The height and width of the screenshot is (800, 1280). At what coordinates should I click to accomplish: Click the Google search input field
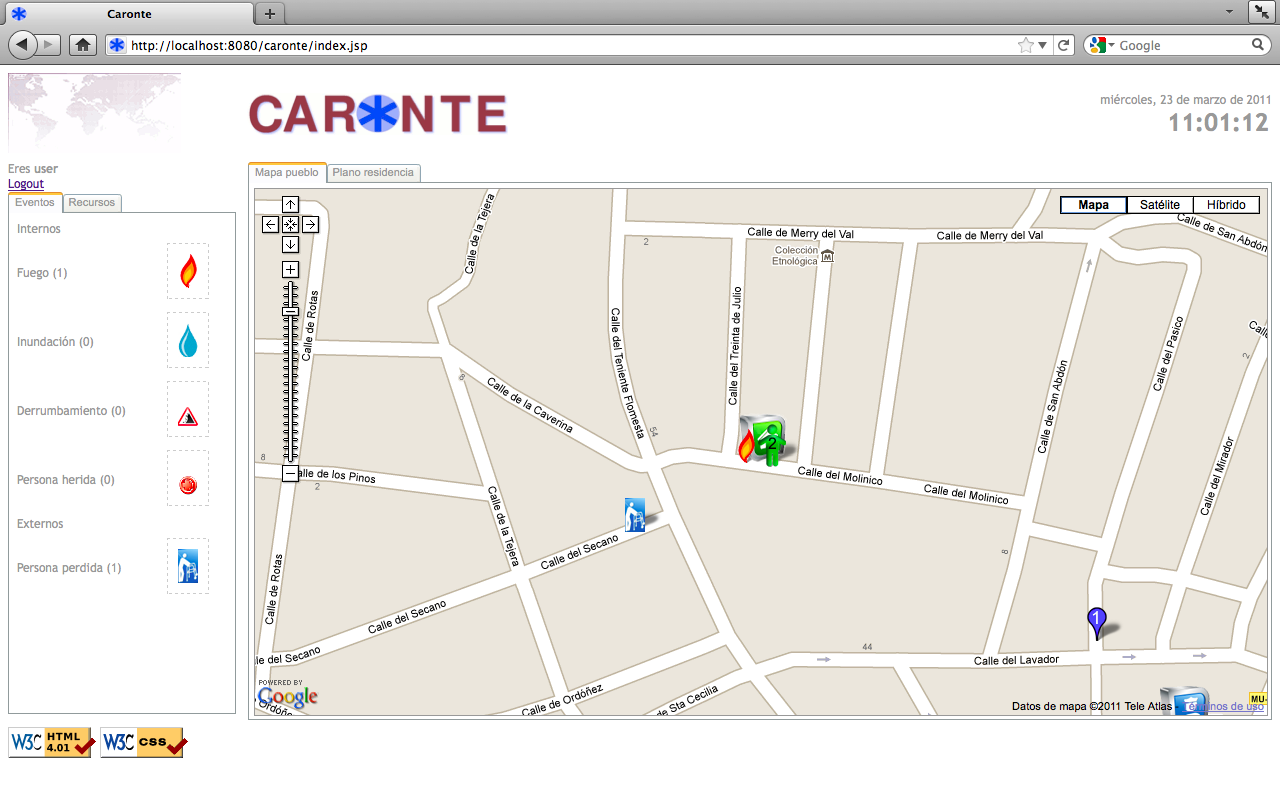point(1182,45)
